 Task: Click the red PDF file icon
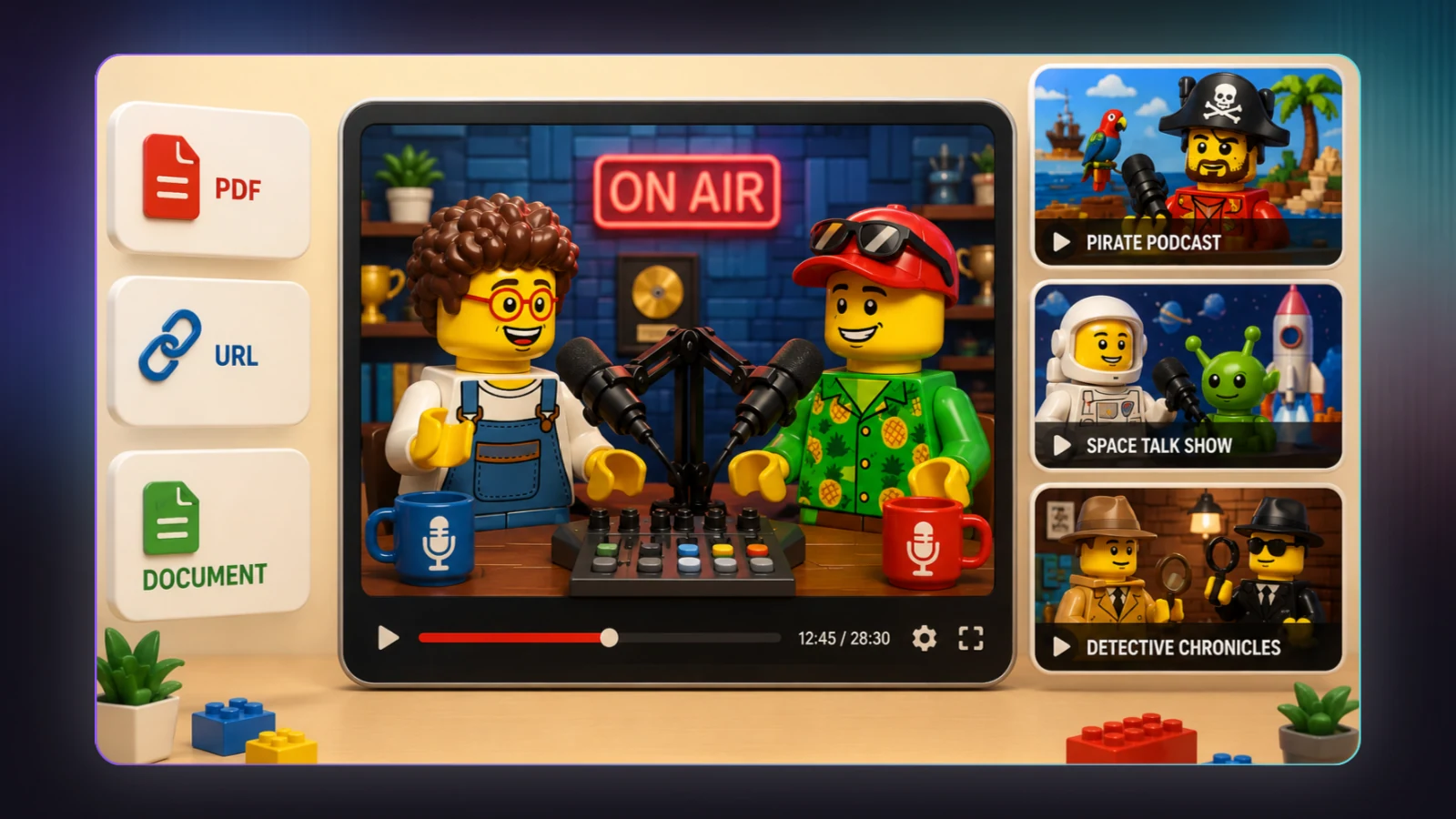click(171, 177)
